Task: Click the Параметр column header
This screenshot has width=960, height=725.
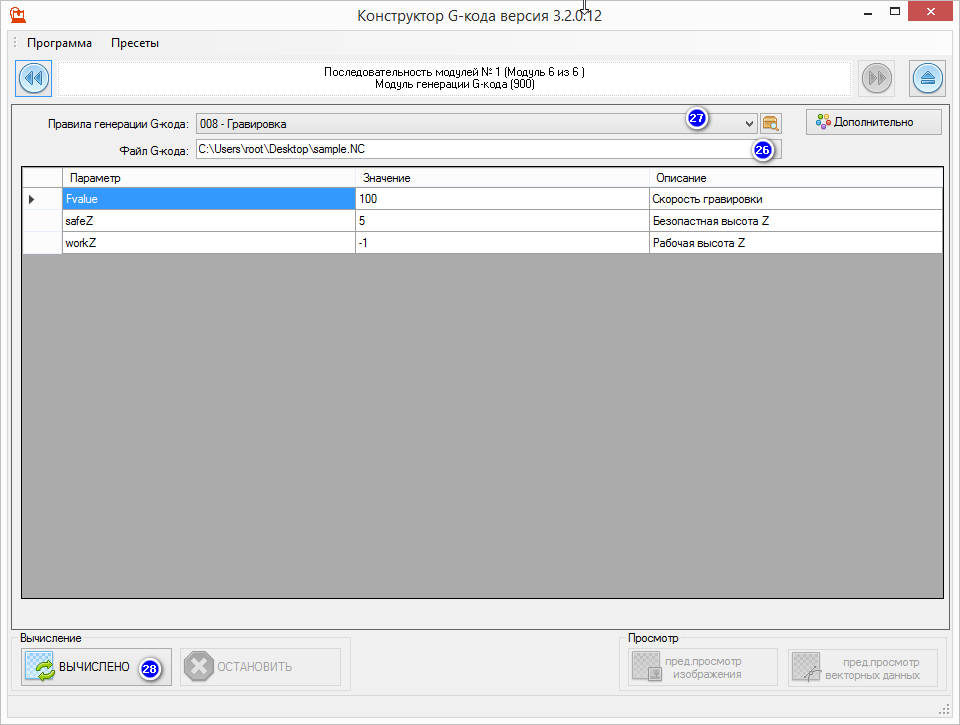Action: 209,178
